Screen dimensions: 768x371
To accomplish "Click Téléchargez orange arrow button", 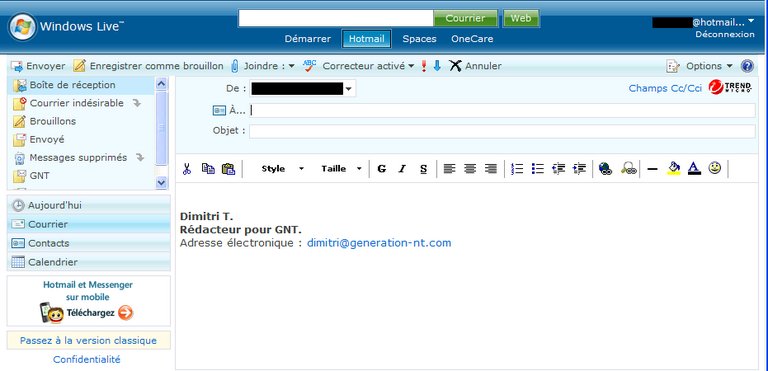I will click(125, 313).
